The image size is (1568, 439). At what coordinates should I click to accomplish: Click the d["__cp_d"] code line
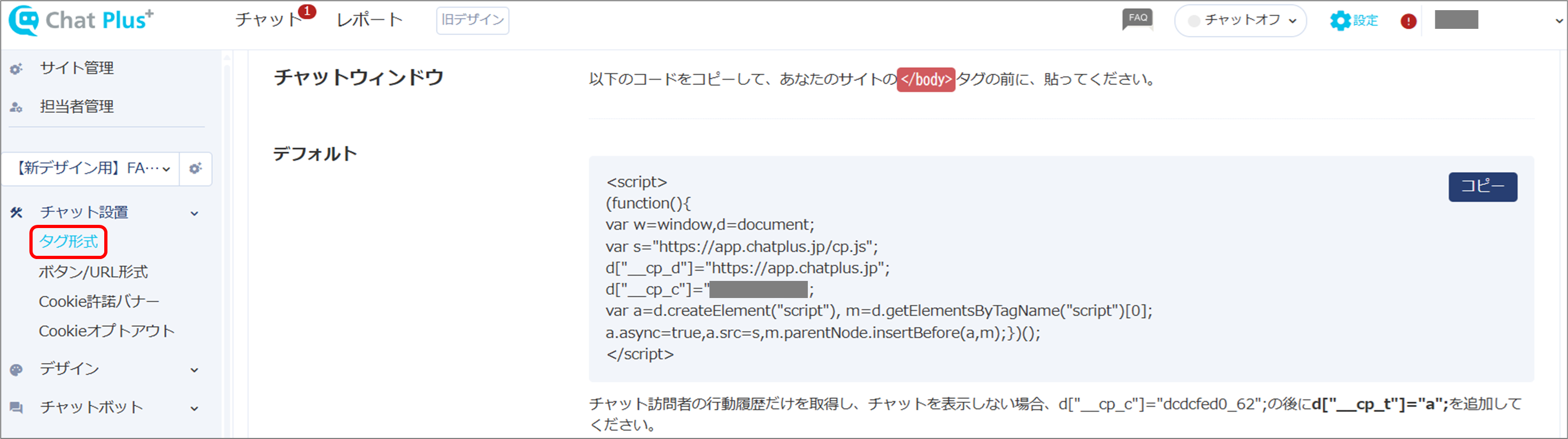tap(747, 269)
